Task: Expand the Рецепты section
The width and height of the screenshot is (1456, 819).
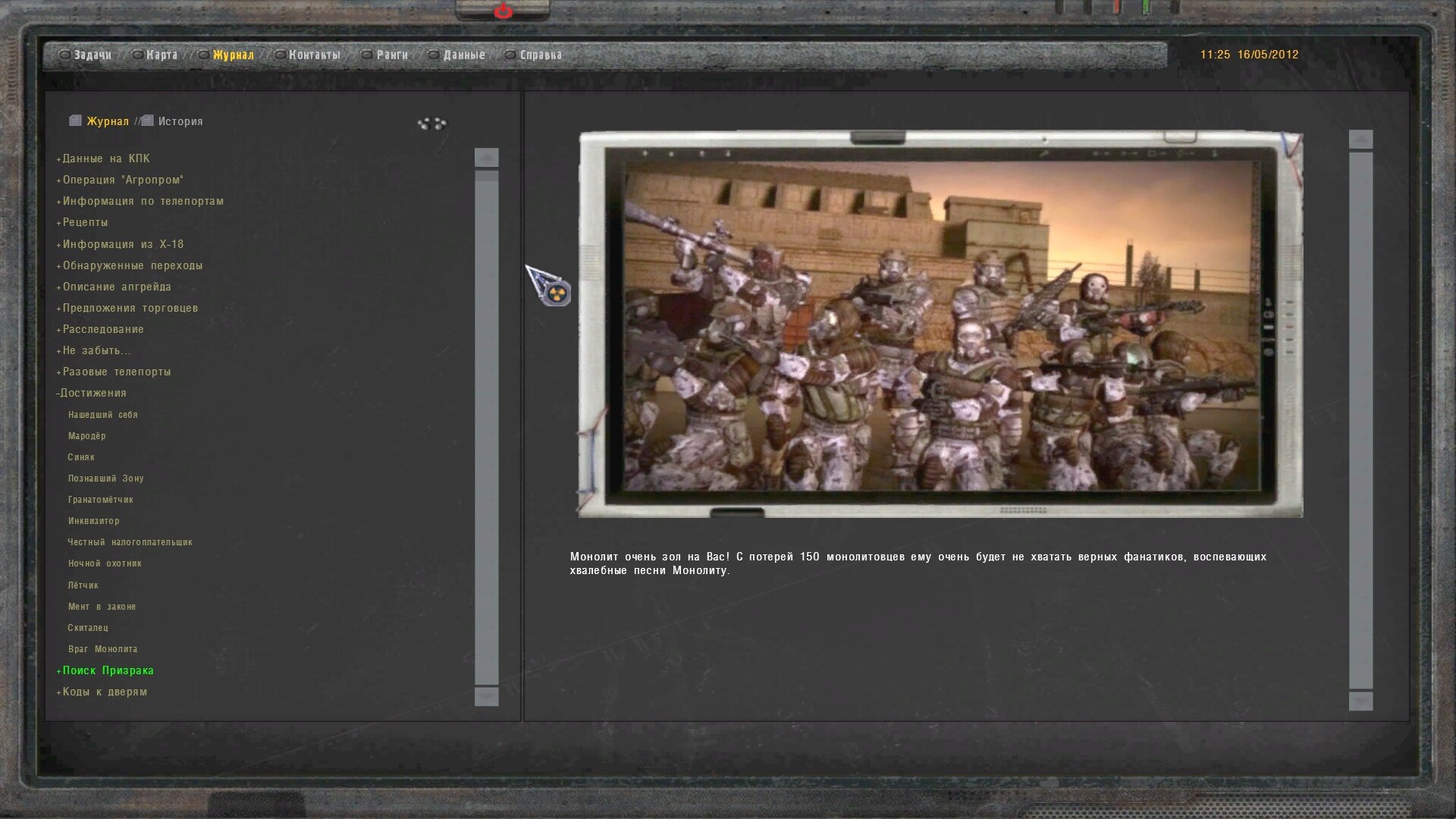Action: pos(82,222)
